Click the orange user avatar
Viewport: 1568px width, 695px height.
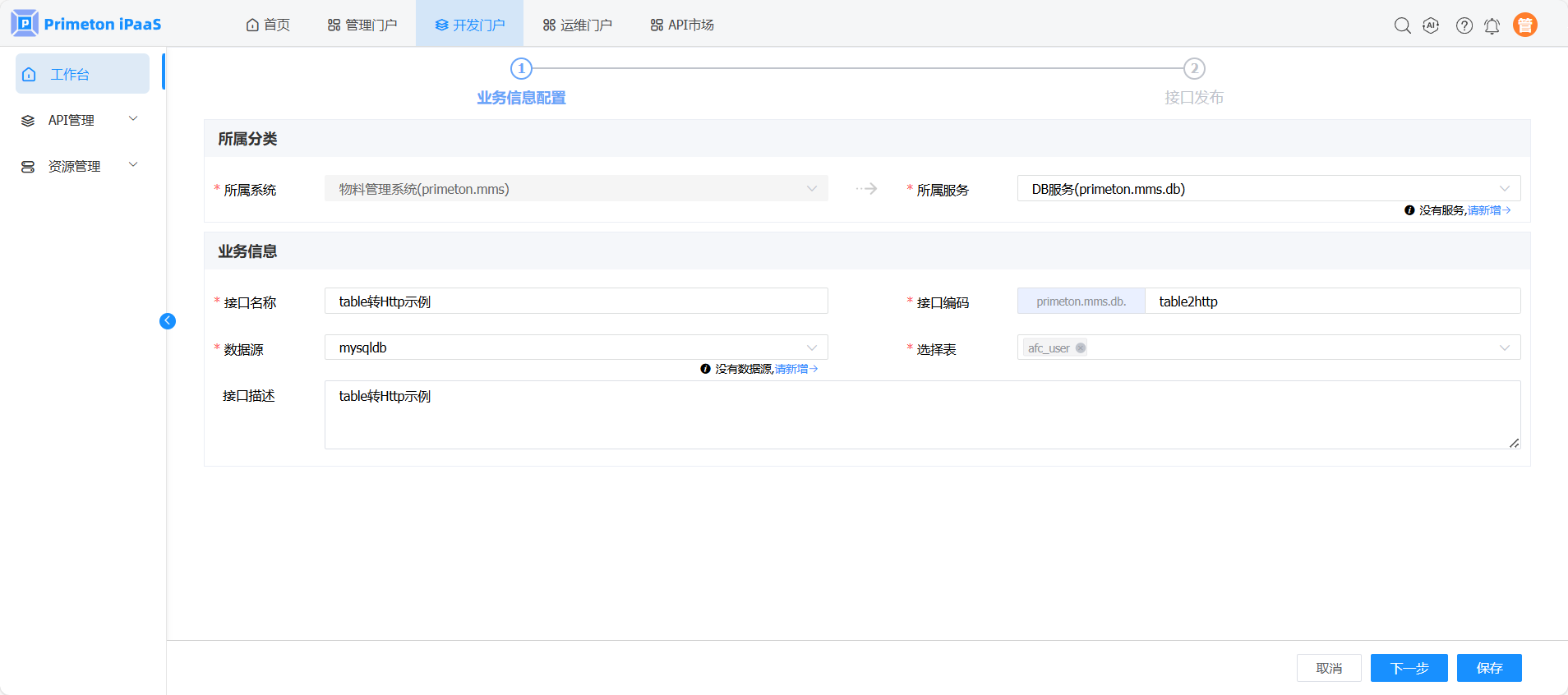pos(1524,25)
